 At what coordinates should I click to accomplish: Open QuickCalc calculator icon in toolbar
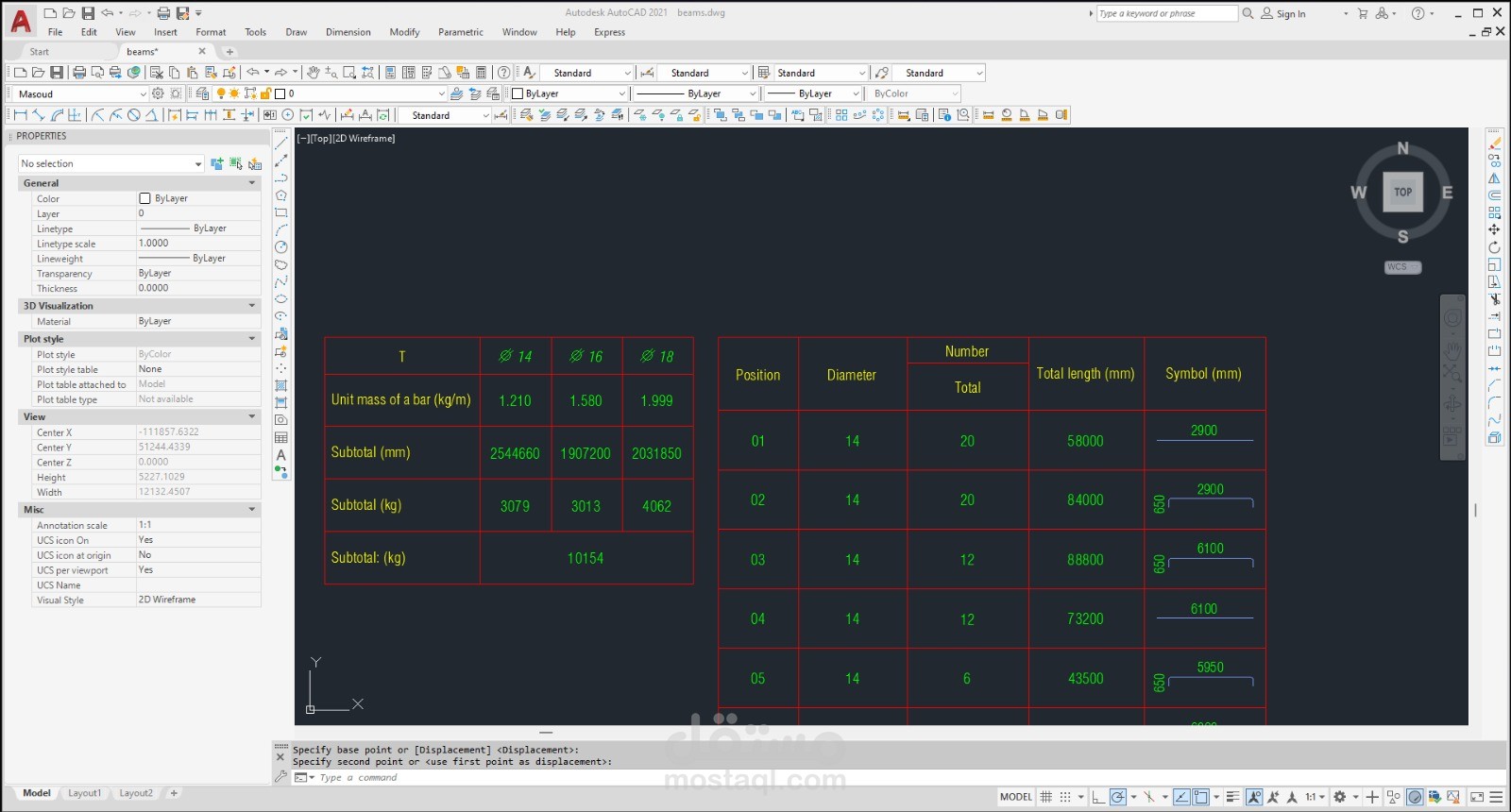tap(481, 73)
